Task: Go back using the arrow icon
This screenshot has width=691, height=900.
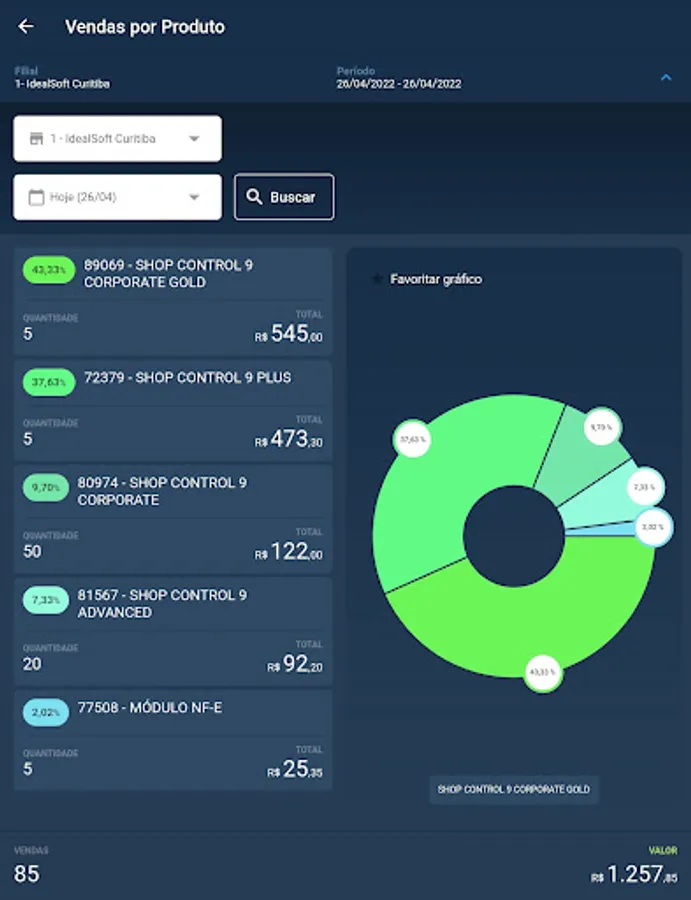Action: pos(26,26)
